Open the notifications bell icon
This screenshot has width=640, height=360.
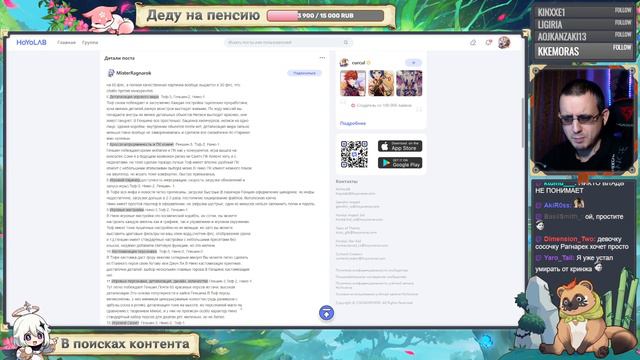point(488,42)
